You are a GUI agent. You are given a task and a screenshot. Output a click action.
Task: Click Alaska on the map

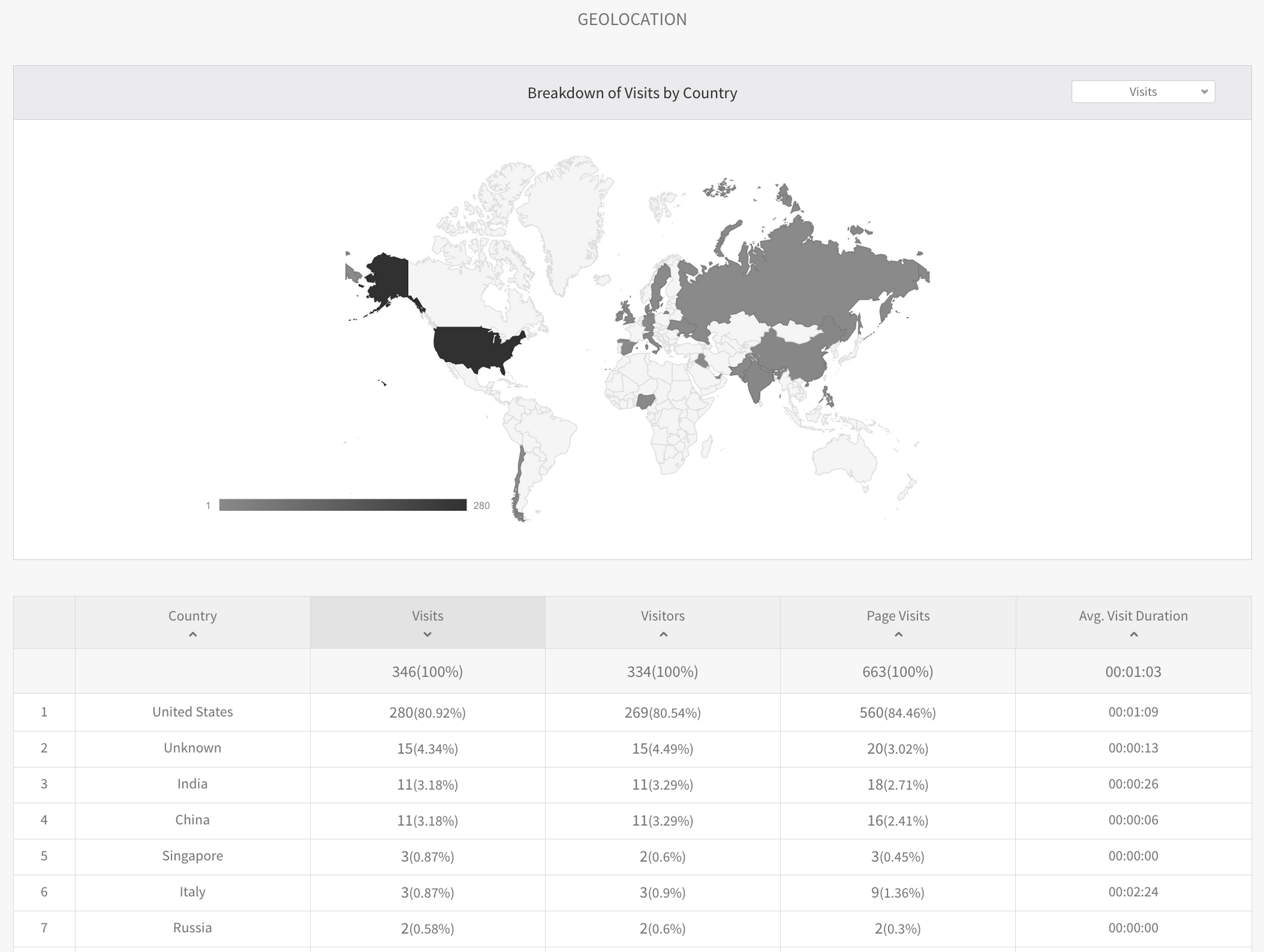(x=388, y=277)
